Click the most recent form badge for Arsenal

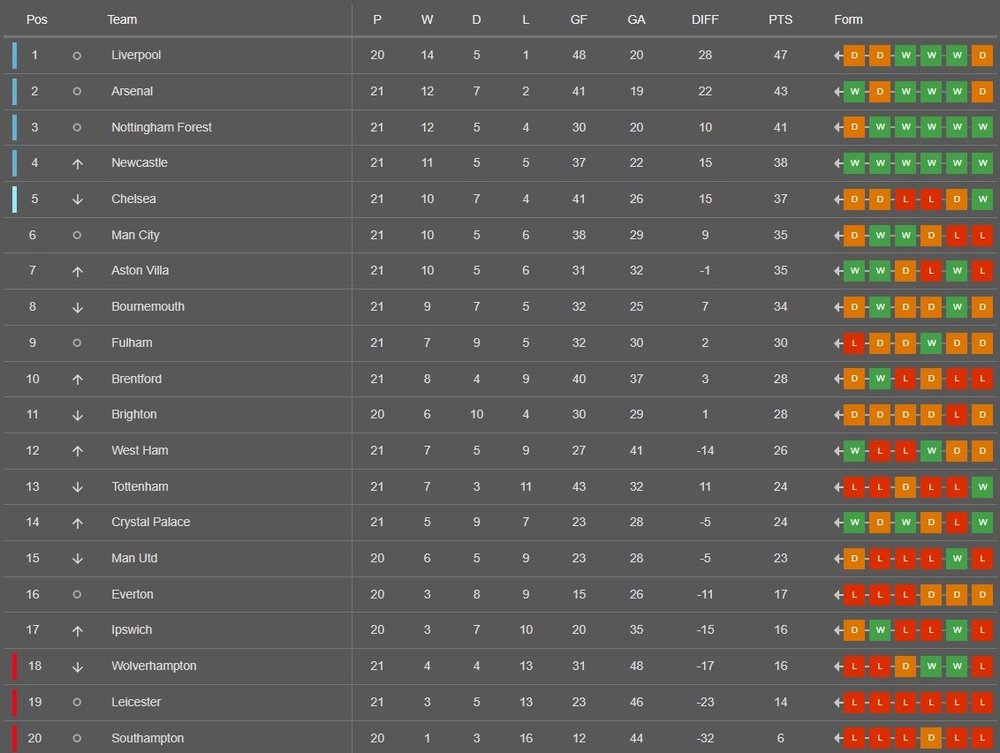pos(982,92)
